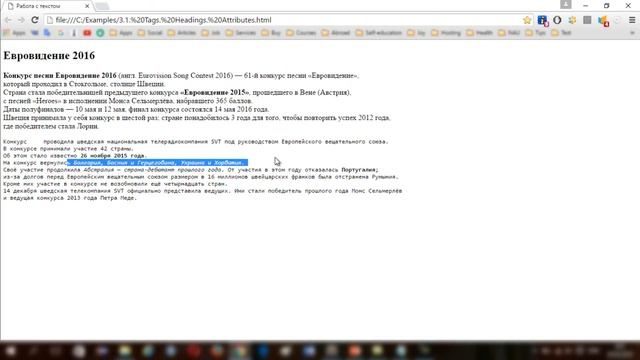The width and height of the screenshot is (640, 360).
Task: Click bold text '«Евровидение 2015»'
Action: (x=214, y=92)
